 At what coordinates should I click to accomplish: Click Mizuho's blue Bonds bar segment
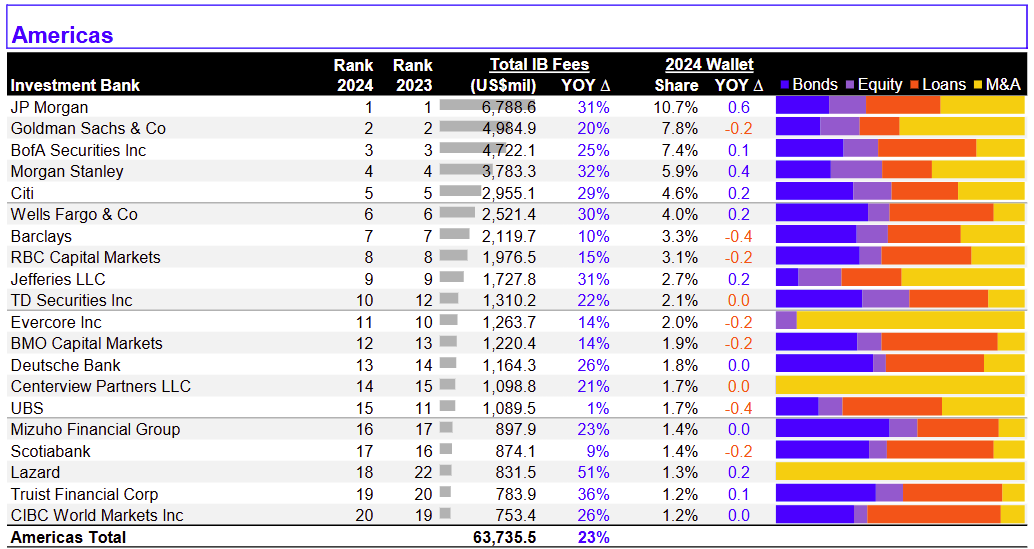[x=832, y=428]
